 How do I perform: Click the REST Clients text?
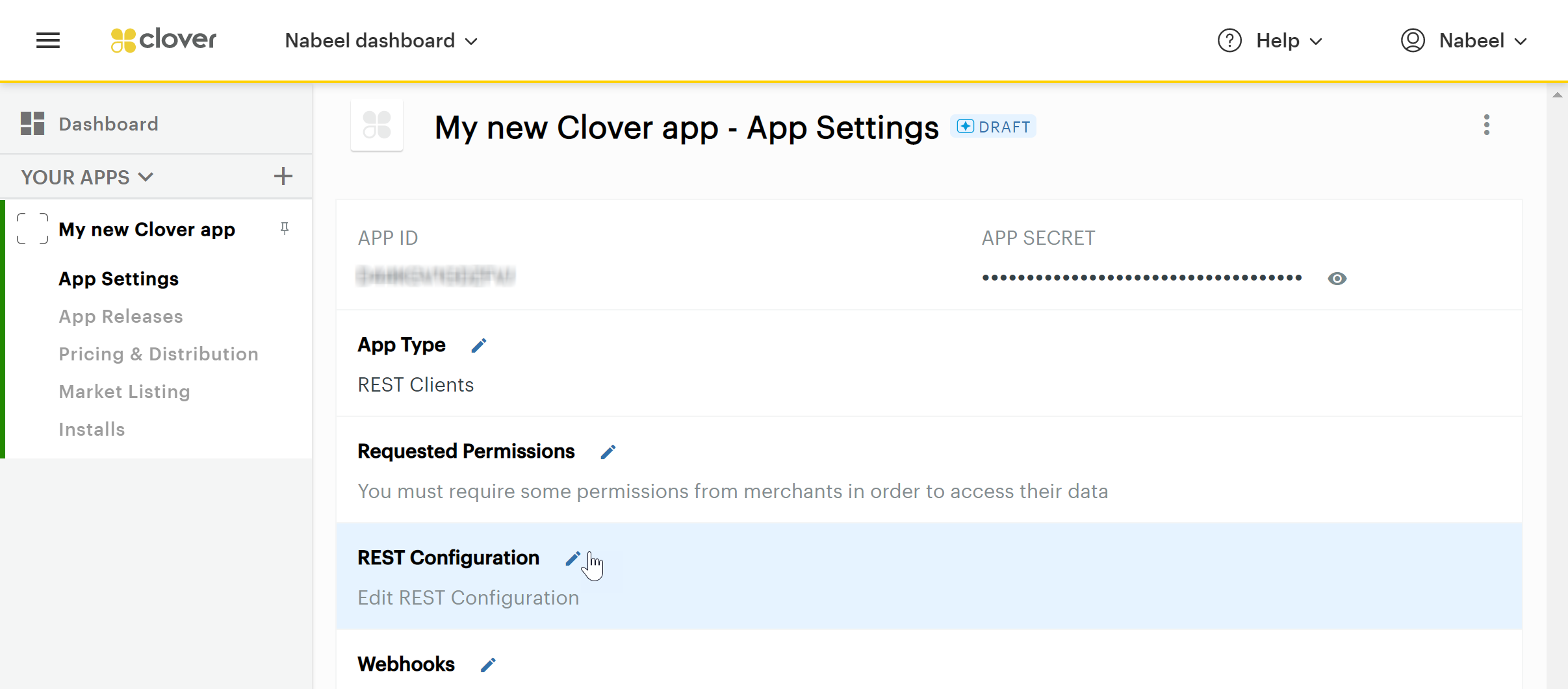(416, 385)
